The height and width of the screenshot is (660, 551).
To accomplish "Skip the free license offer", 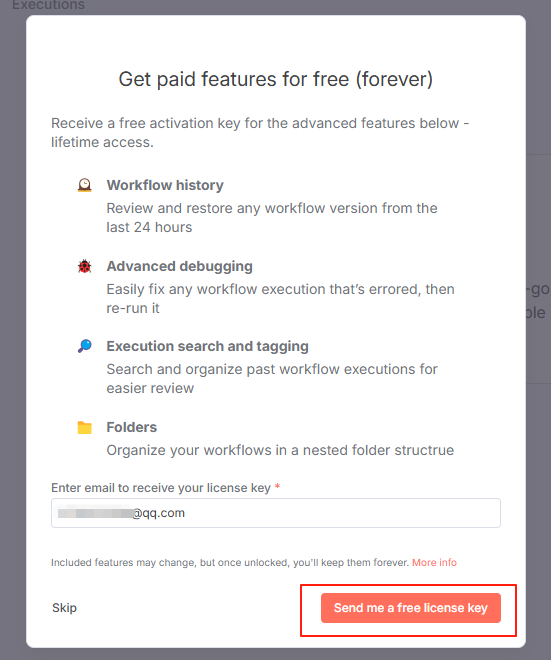I will (64, 608).
